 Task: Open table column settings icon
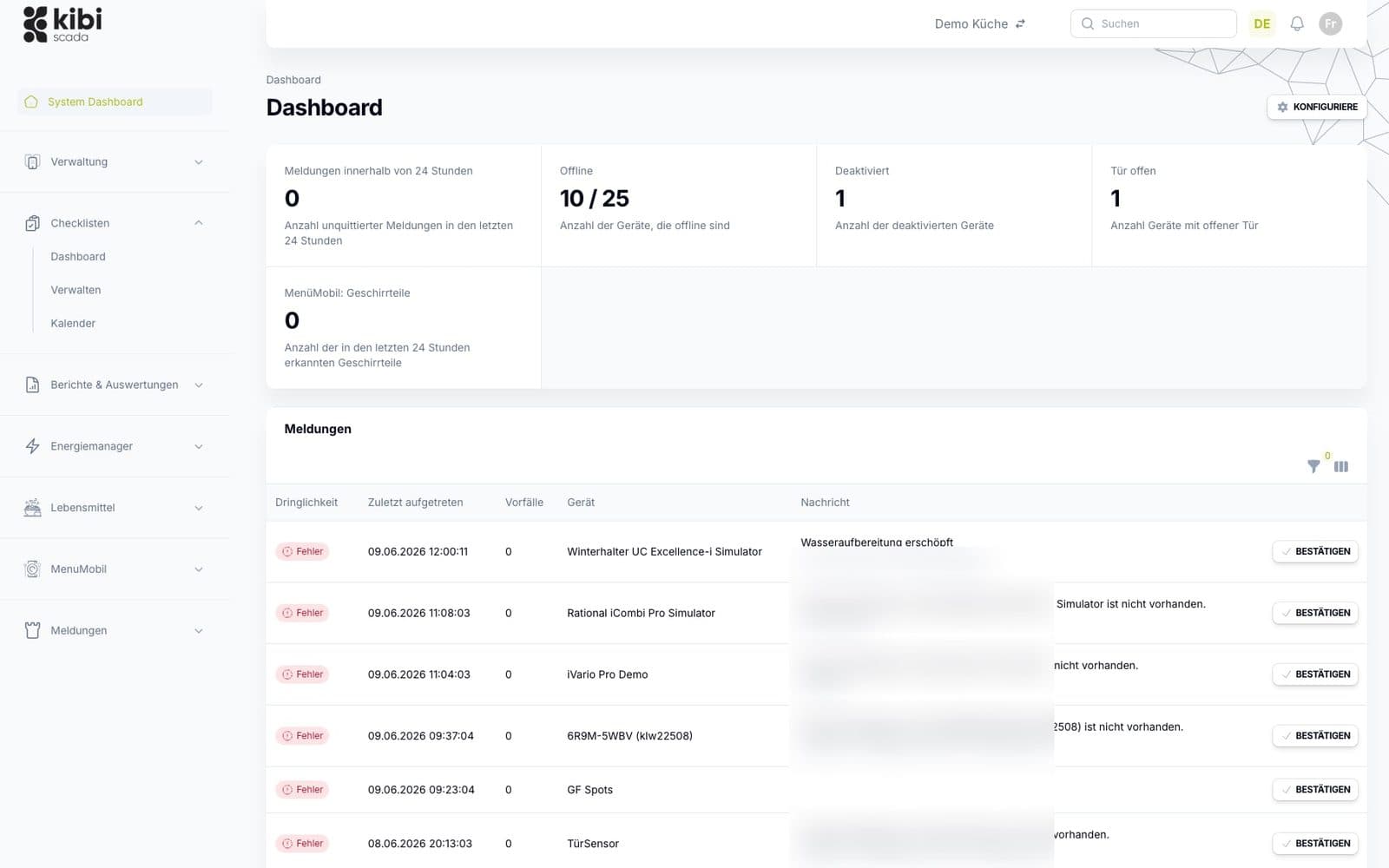pos(1341,466)
